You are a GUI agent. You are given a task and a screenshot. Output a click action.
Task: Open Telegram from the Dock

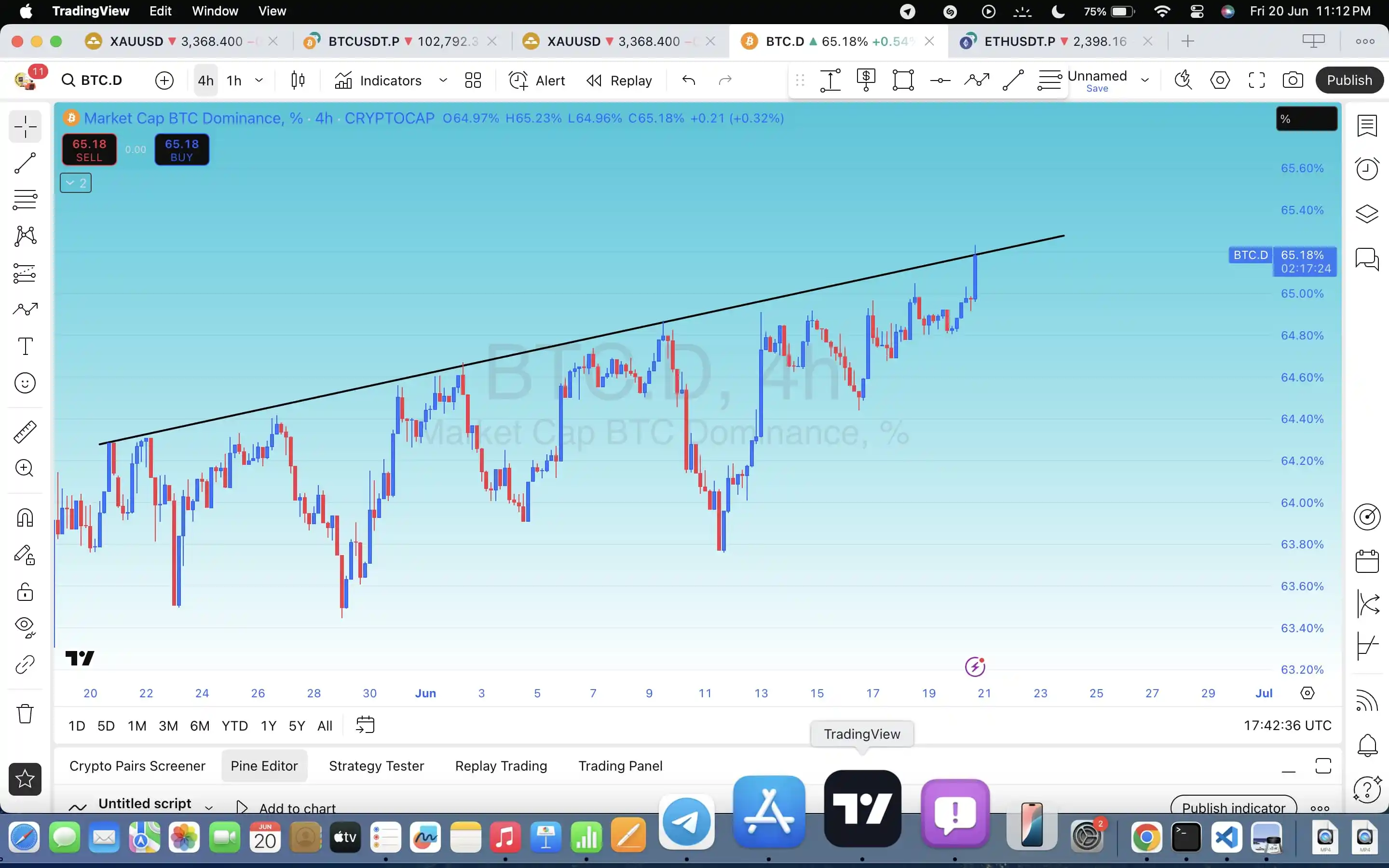pos(686,822)
